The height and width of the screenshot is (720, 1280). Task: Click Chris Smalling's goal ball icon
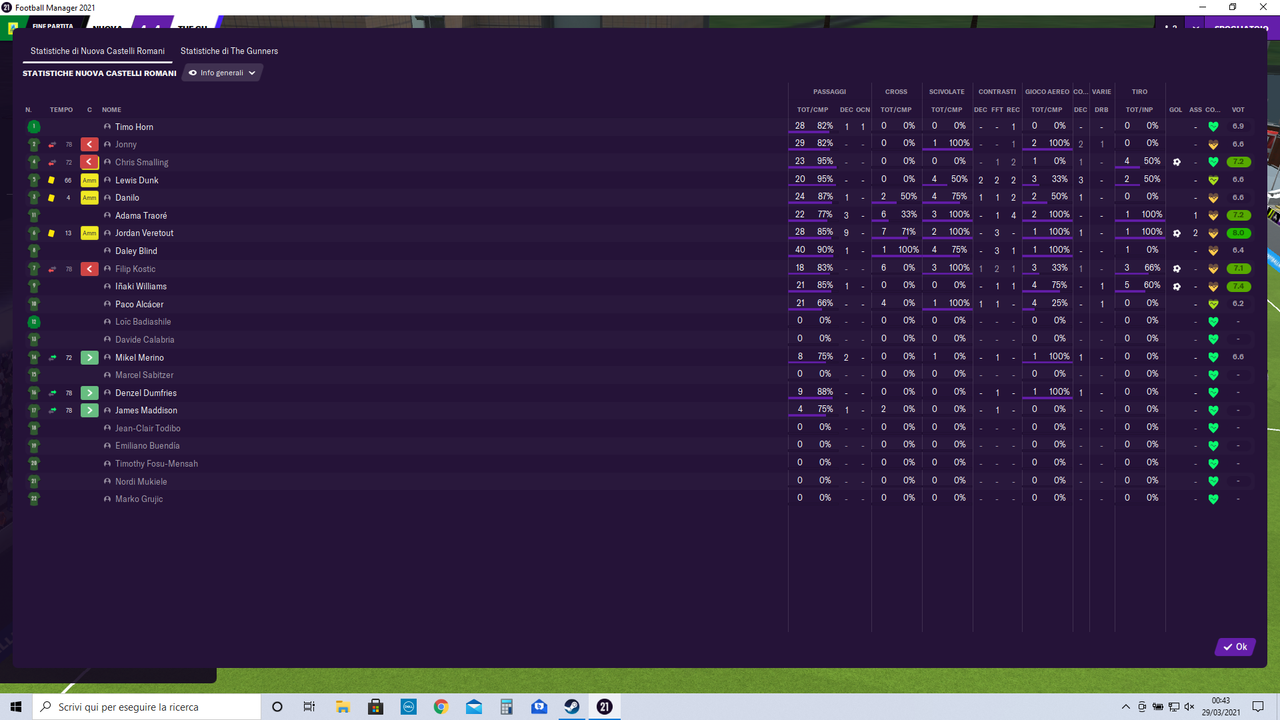point(1177,162)
